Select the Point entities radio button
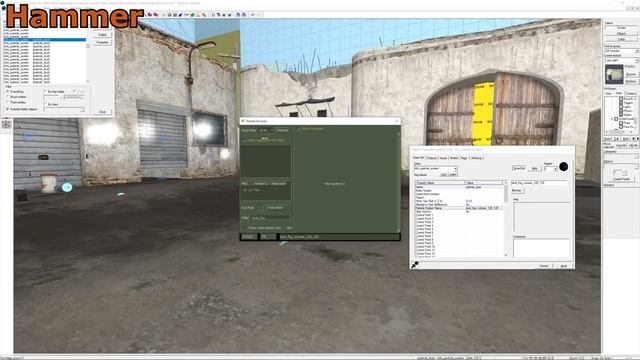Image resolution: width=640 pixels, height=360 pixels. tap(7, 102)
